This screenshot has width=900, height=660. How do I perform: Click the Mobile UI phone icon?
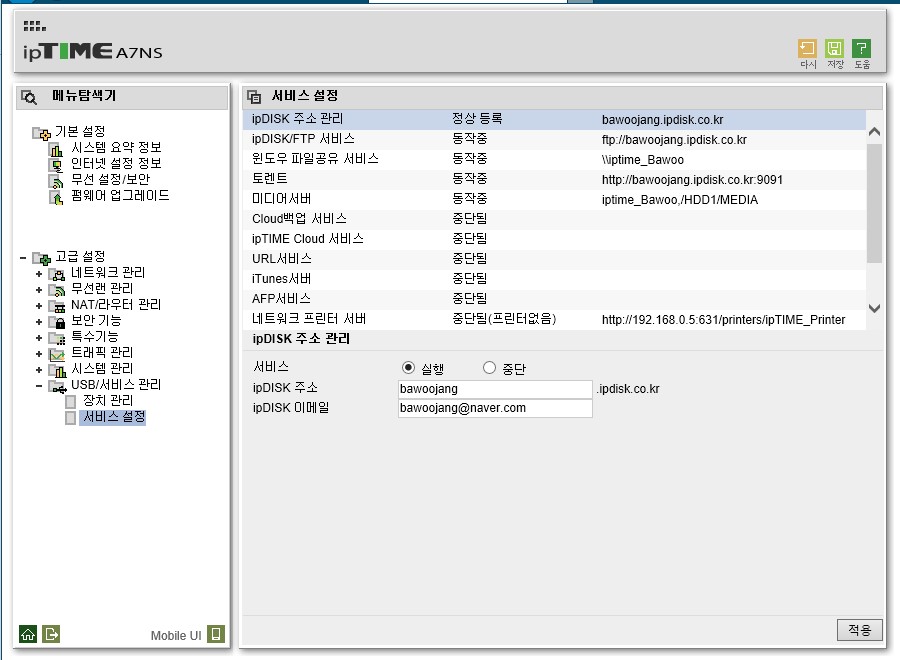pyautogui.click(x=216, y=634)
